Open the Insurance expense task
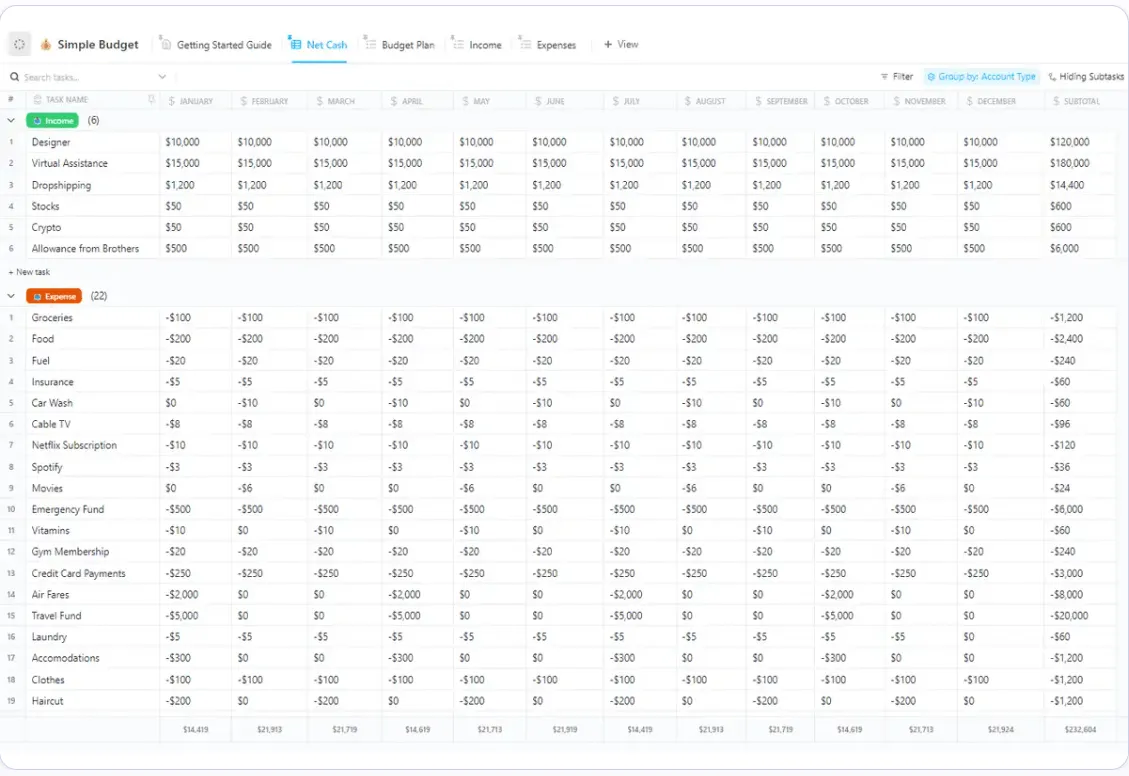Screen dimensions: 1129x776 pyautogui.click(x=53, y=382)
